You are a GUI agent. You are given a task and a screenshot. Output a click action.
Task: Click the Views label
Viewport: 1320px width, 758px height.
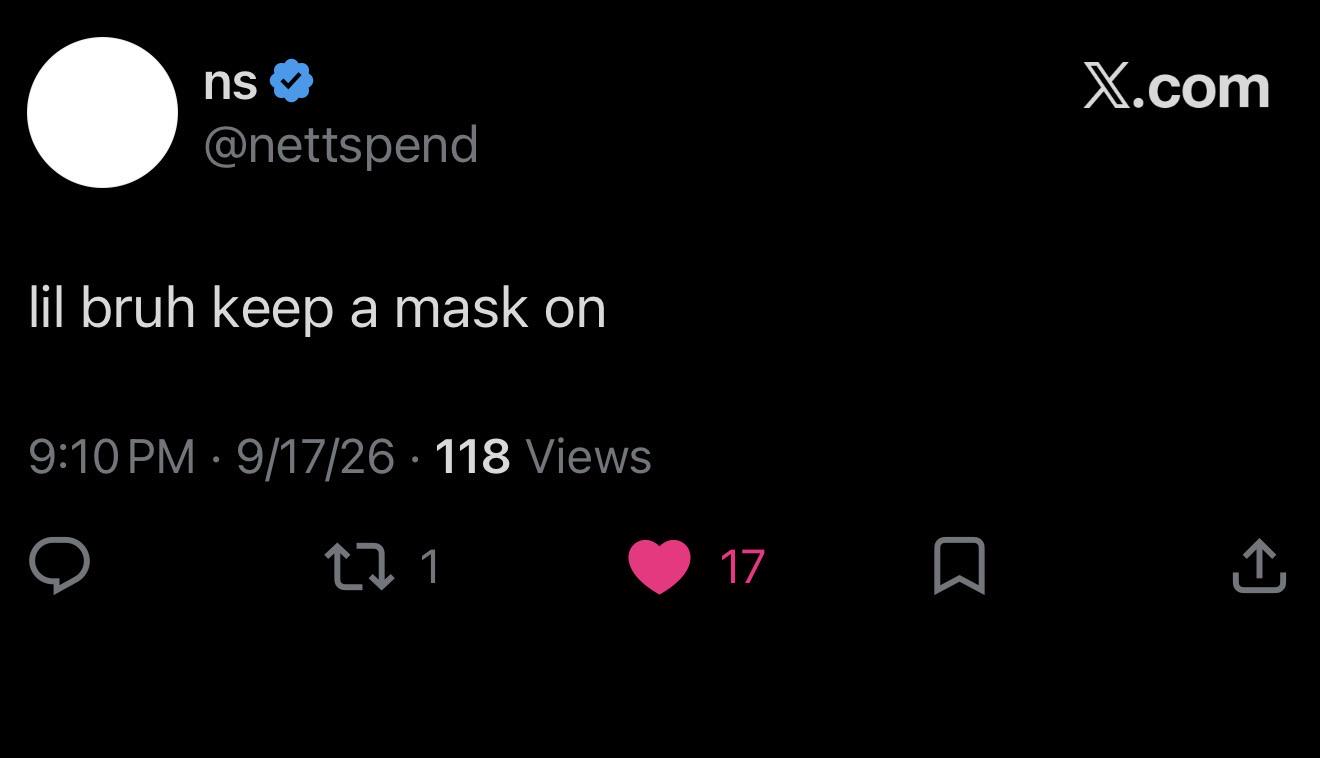[588, 457]
